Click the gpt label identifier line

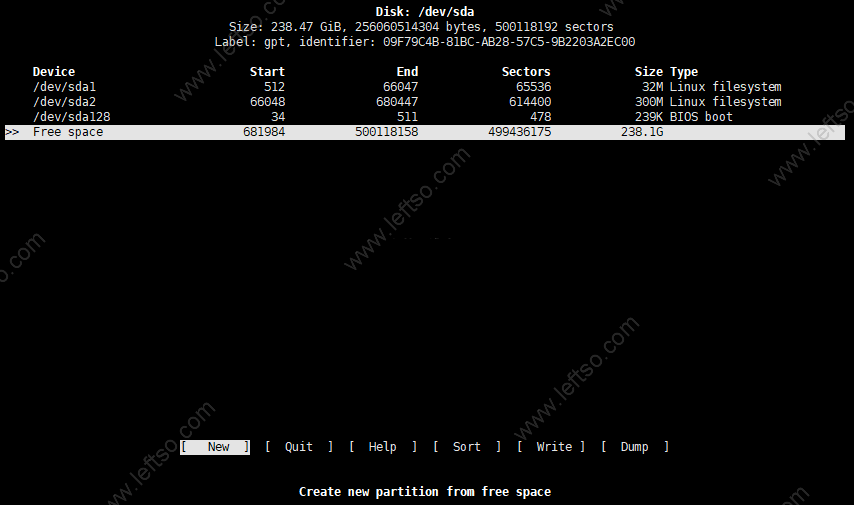tap(424, 42)
